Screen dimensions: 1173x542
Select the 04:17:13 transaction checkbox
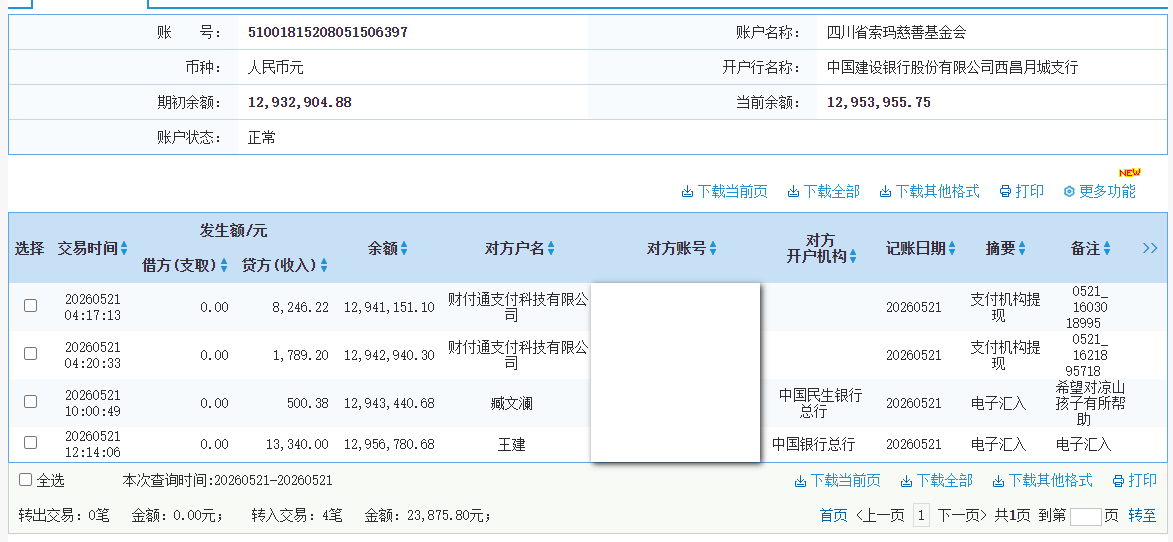30,305
